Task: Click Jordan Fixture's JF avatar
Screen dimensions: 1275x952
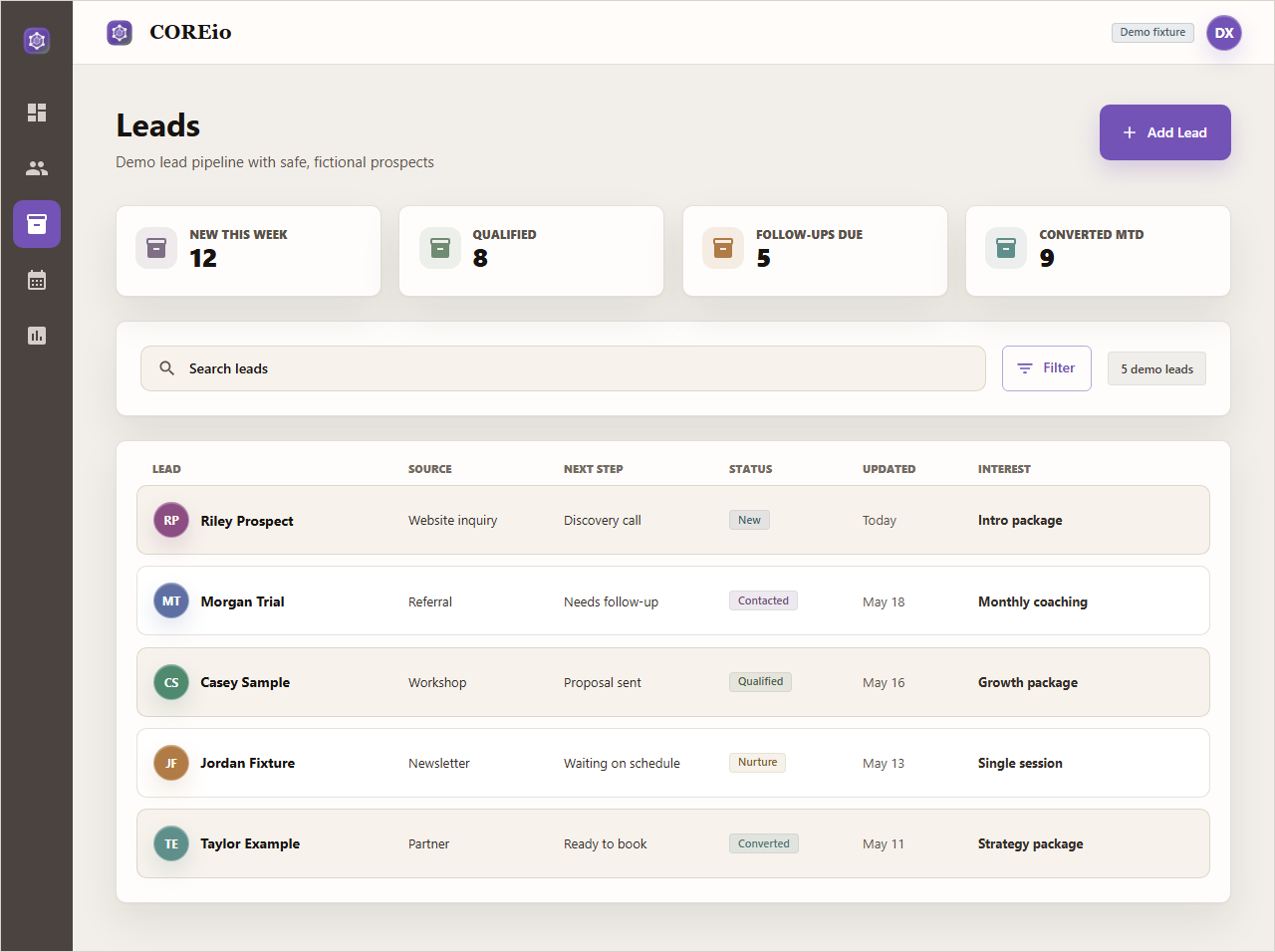Action: 171,763
